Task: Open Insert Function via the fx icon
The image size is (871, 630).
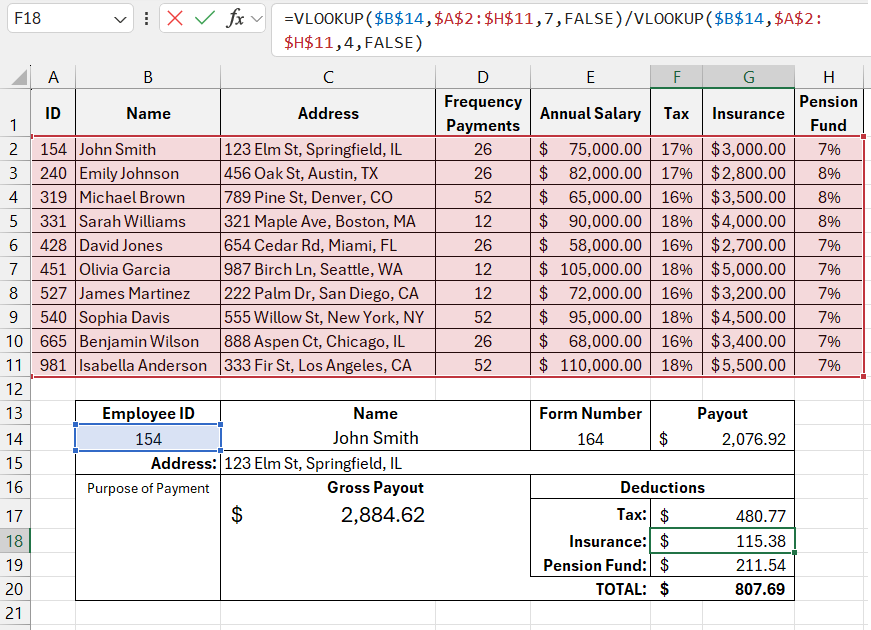Action: click(x=235, y=19)
